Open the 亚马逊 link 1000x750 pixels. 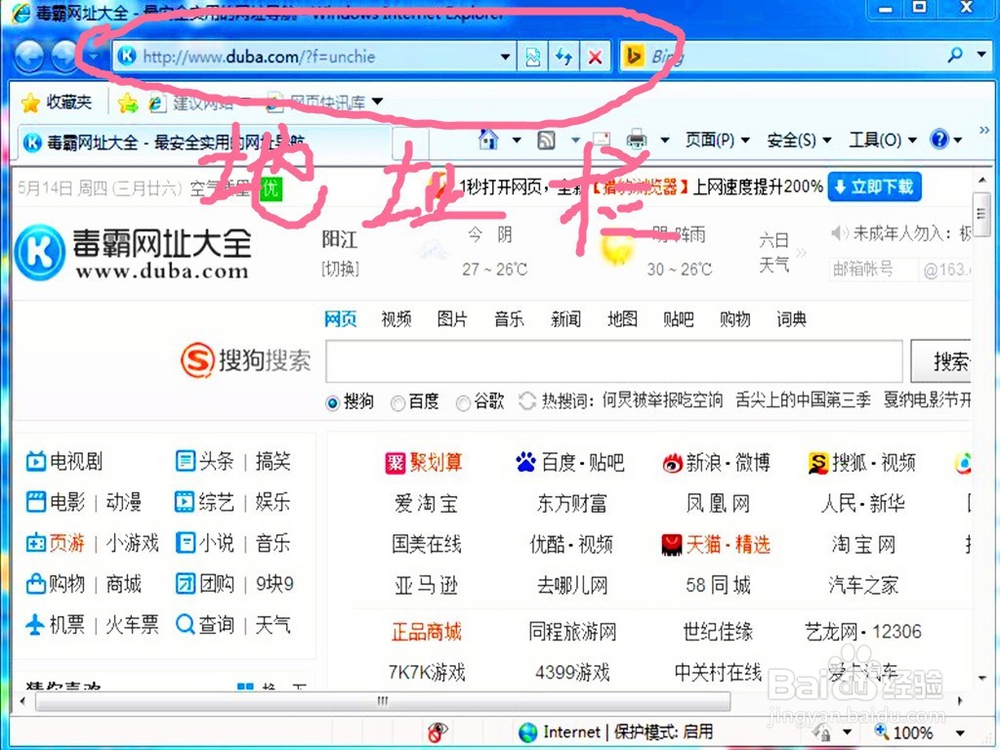(426, 585)
